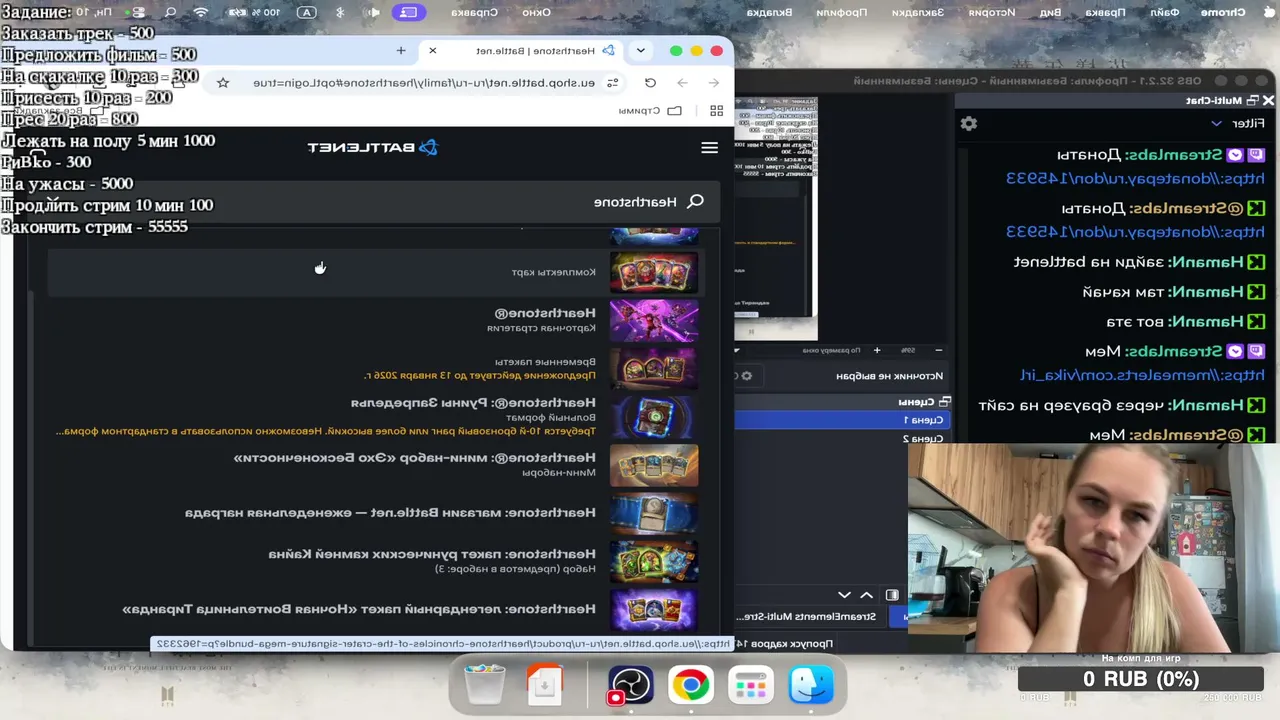Go forward in Chrome history
Image resolution: width=1280 pixels, height=720 pixels.
[682, 83]
